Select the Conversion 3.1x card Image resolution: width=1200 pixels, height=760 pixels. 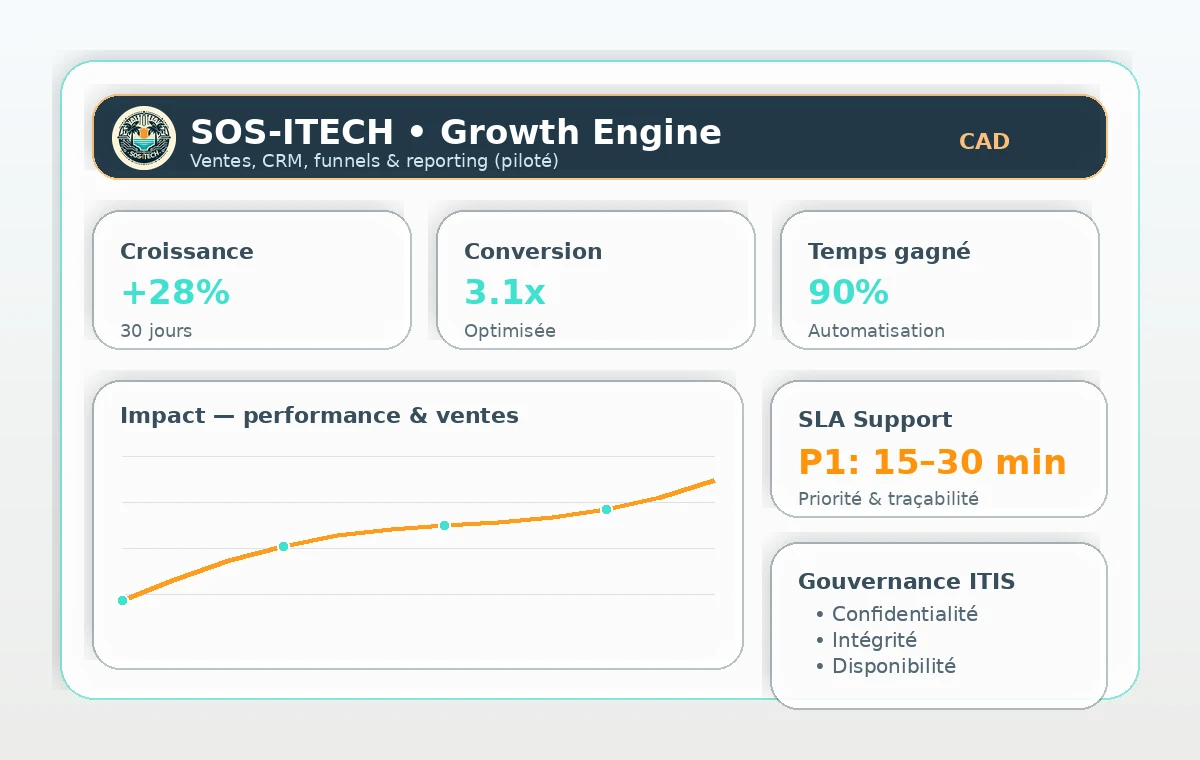pos(596,280)
